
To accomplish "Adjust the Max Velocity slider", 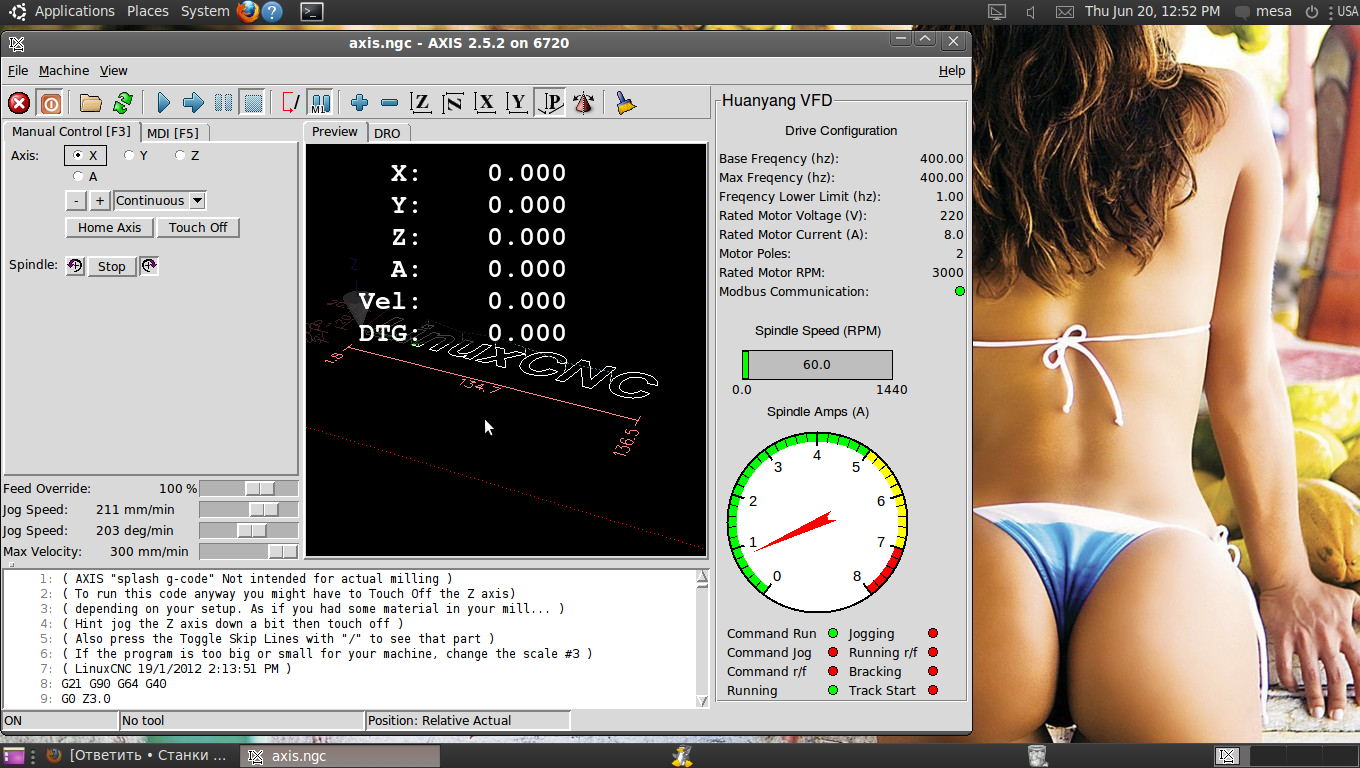I will pyautogui.click(x=249, y=552).
